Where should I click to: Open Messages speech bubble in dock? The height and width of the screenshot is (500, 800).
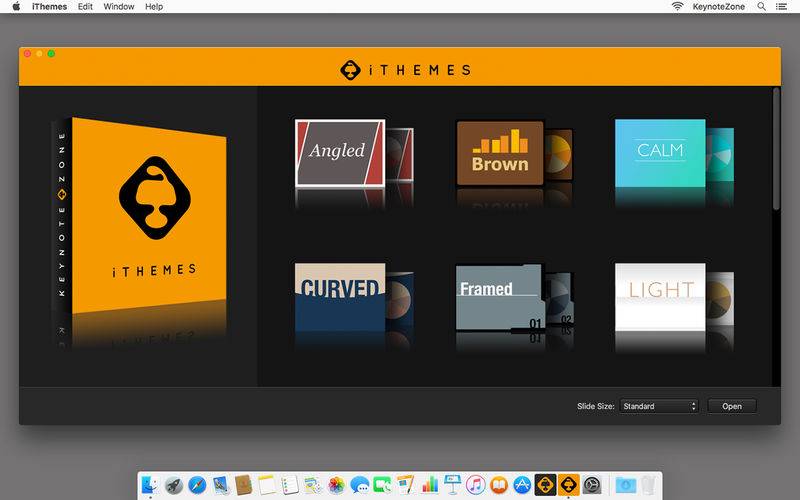[x=360, y=485]
